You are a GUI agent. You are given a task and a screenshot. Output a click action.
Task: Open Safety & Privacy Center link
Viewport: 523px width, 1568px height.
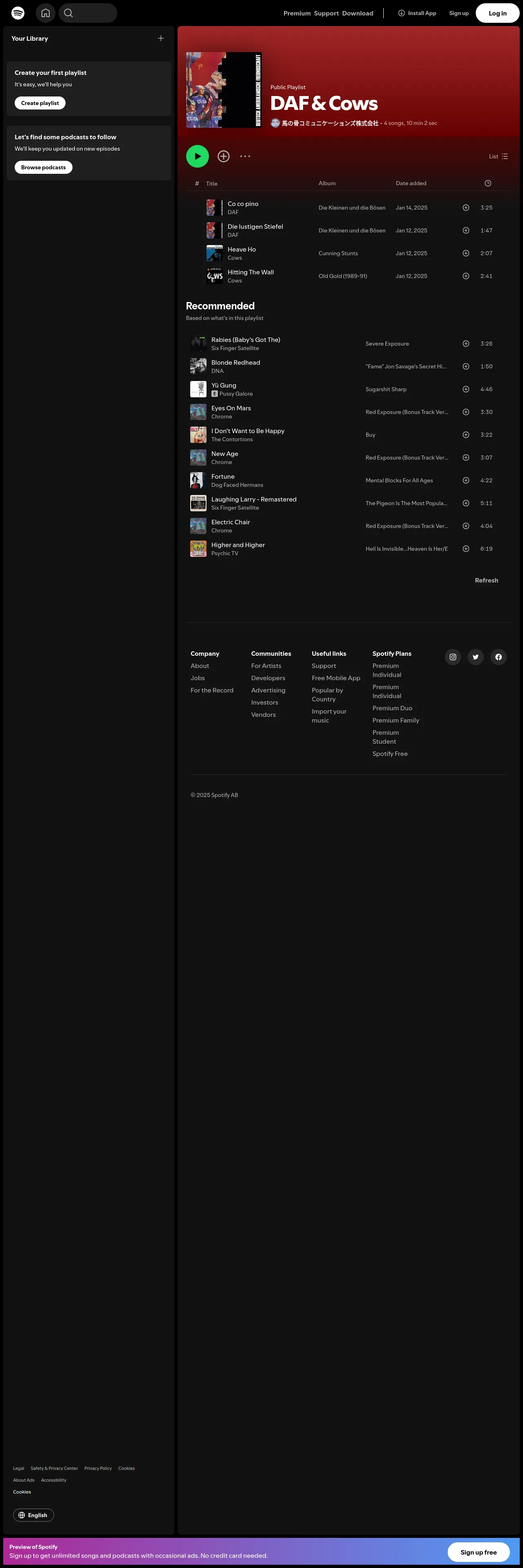(x=54, y=1468)
